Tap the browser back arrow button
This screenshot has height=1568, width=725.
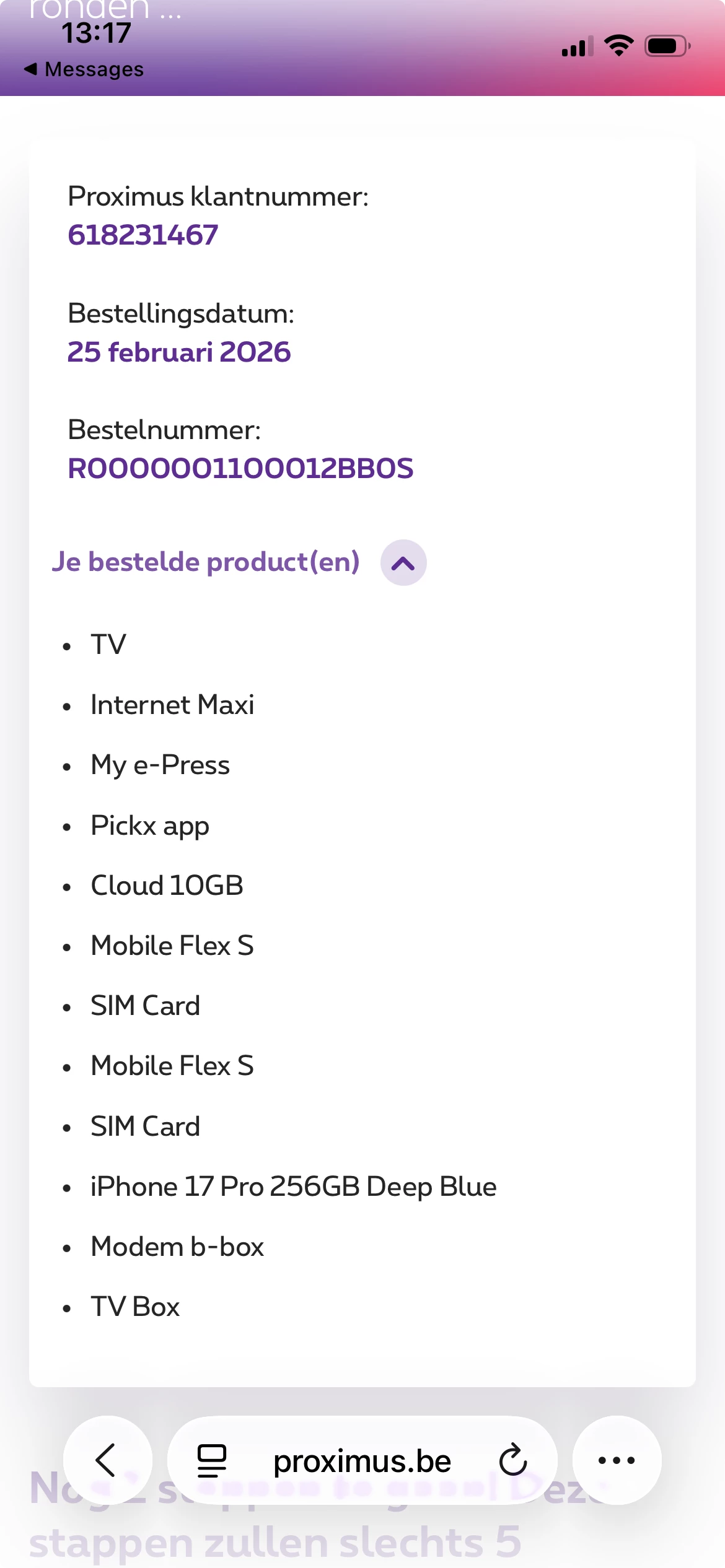pyautogui.click(x=107, y=1460)
